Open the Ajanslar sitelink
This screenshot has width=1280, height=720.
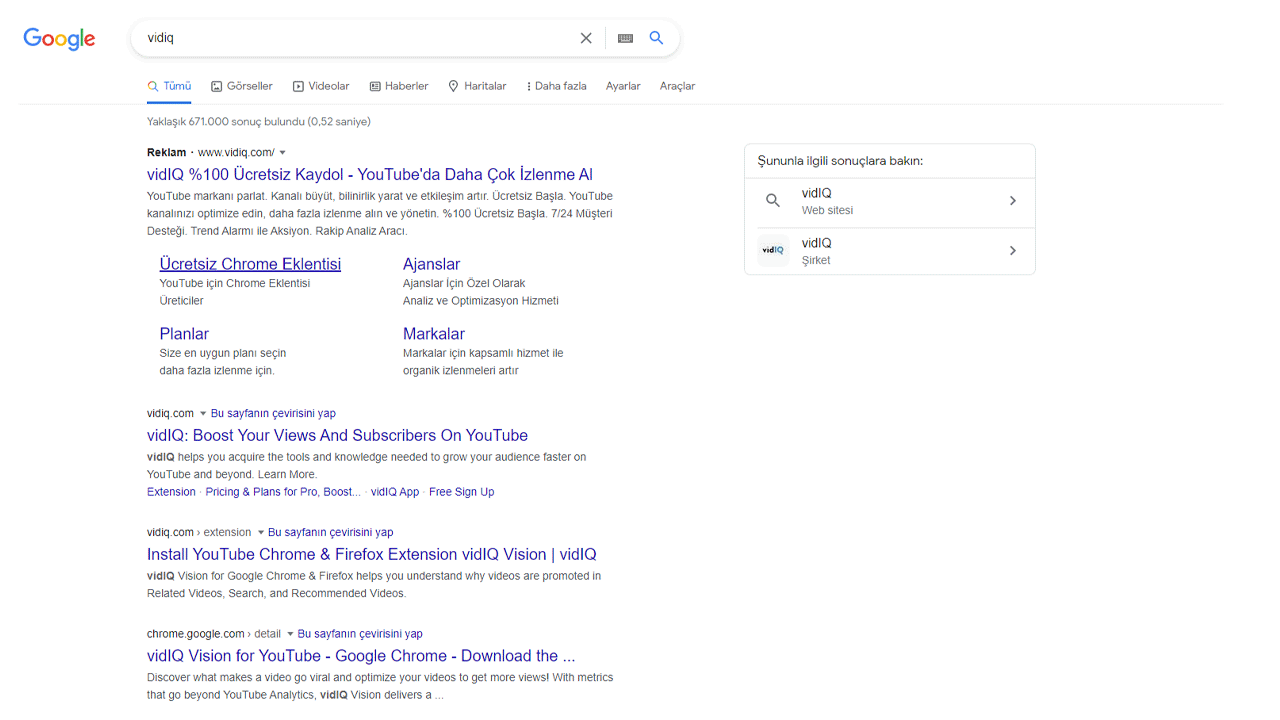coord(431,264)
